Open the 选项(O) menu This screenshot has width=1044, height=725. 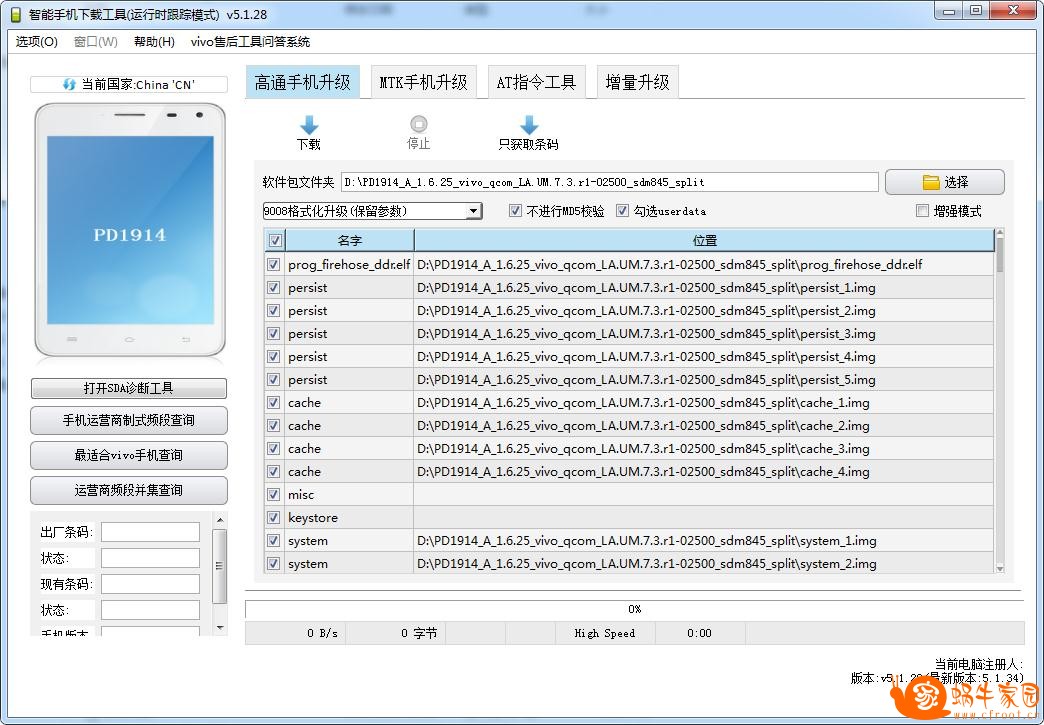click(37, 42)
